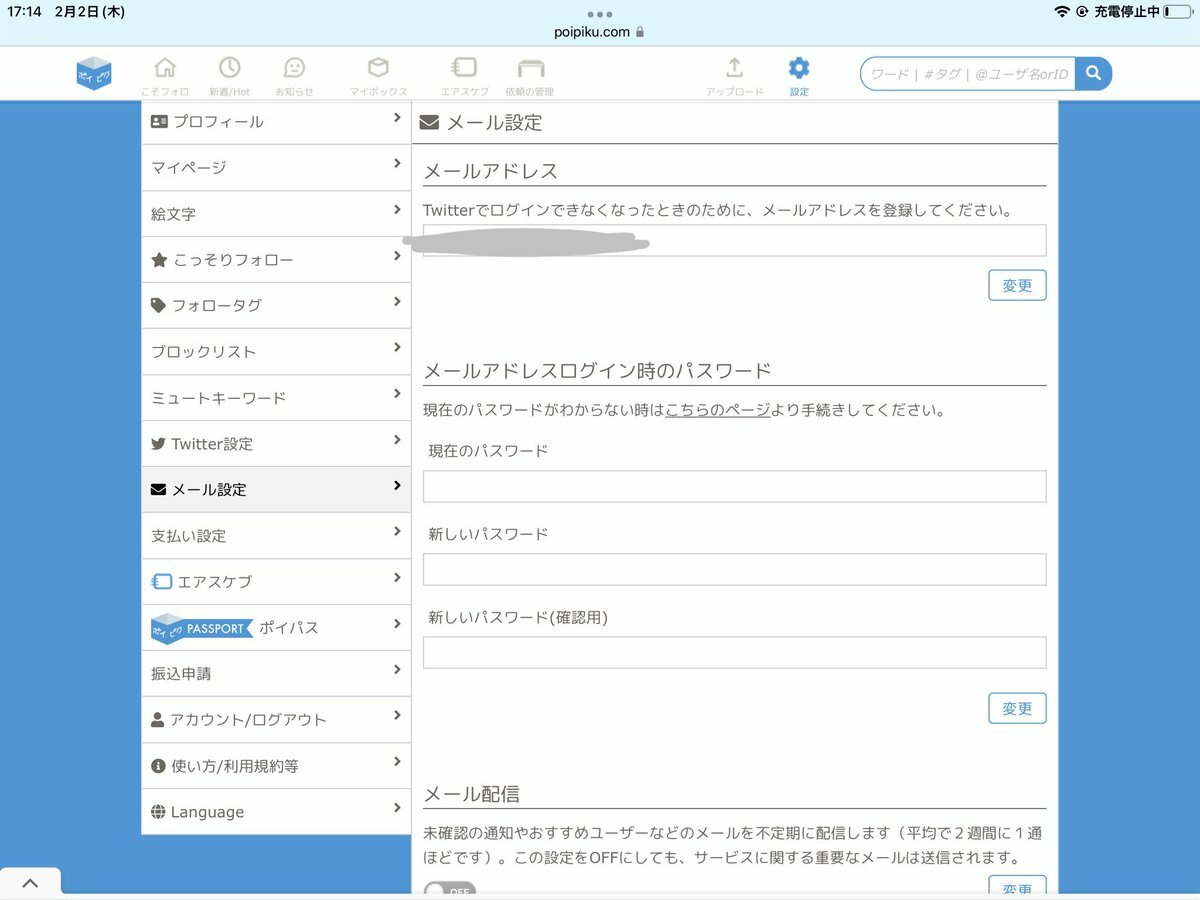
Task: Expand the Language row chevron
Action: click(397, 810)
